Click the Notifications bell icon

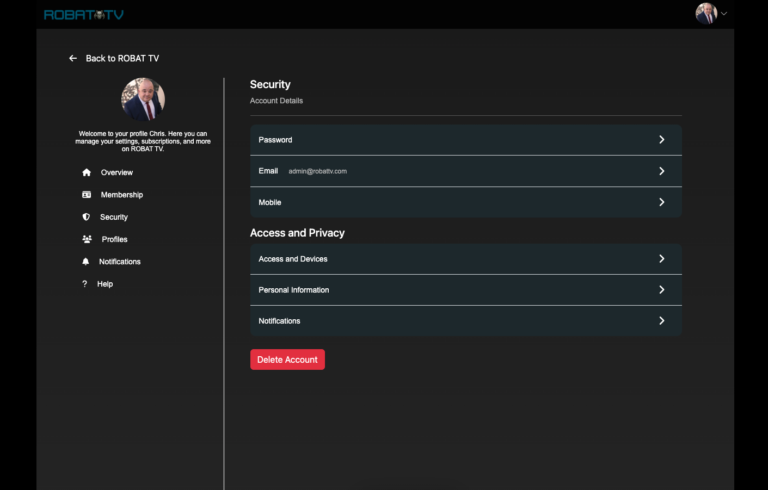[86, 262]
